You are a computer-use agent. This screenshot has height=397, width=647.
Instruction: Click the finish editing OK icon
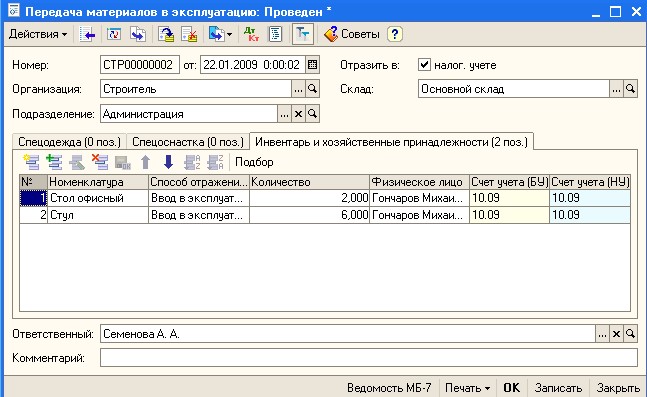[x=123, y=162]
